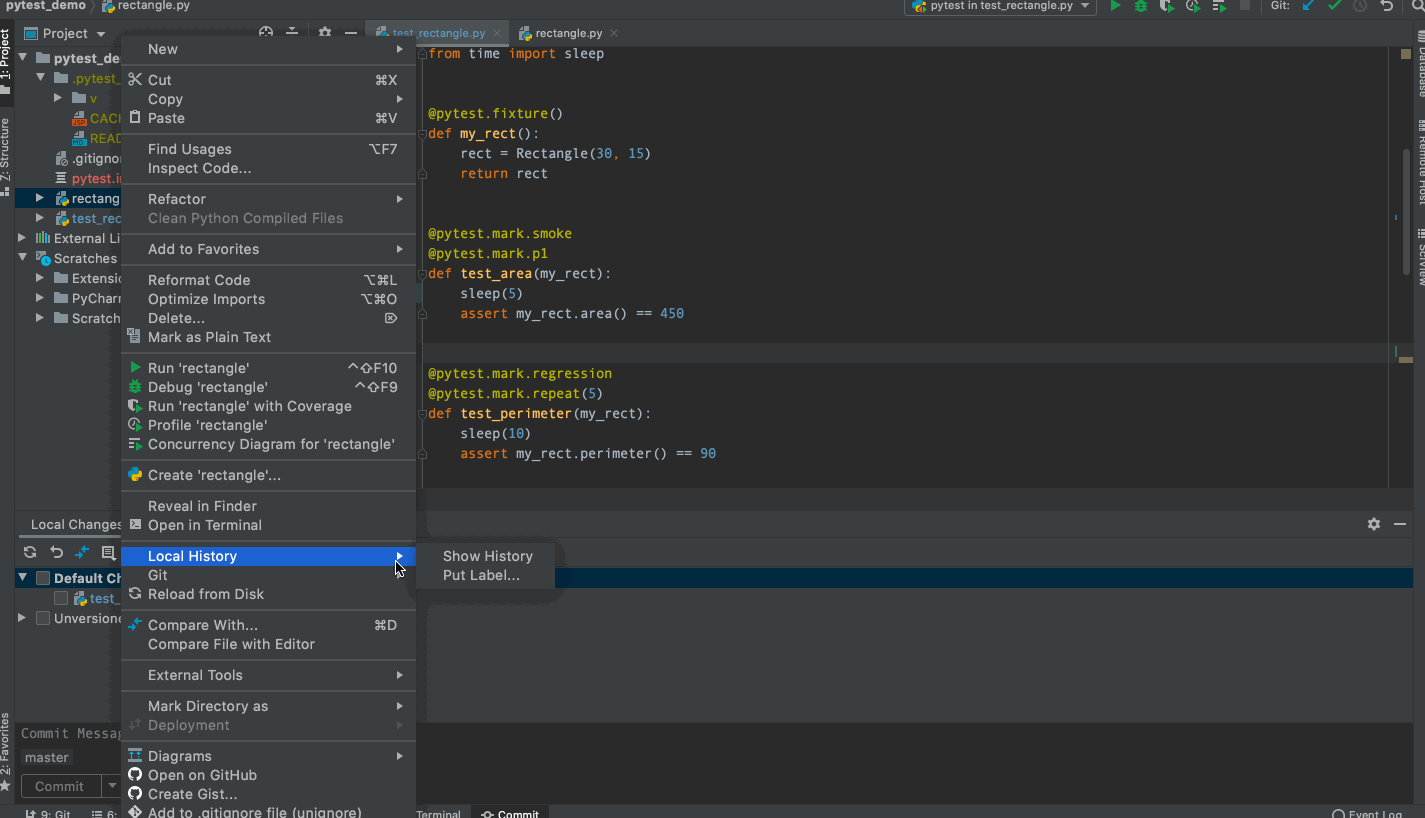Select Create 'rectangle'... in the context menu

coord(268,475)
